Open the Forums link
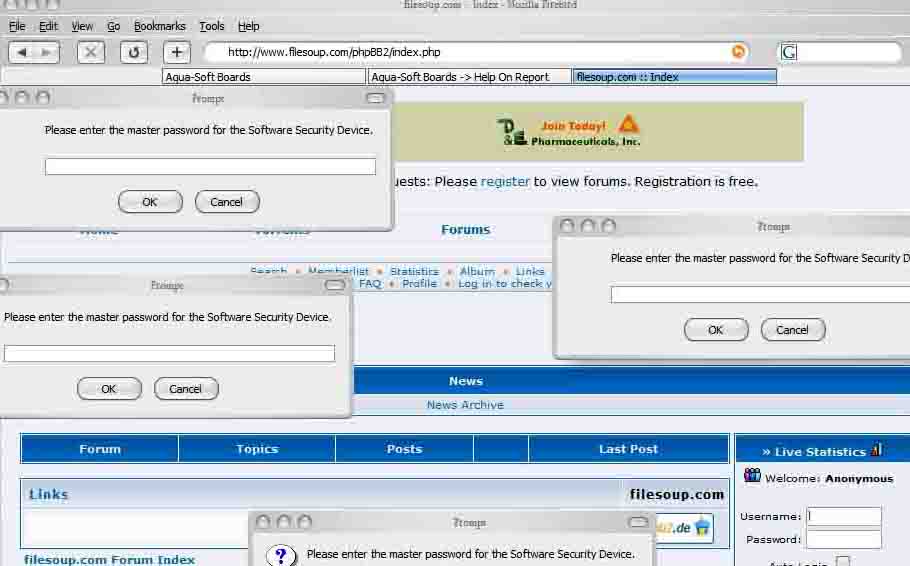The width and height of the screenshot is (910, 566). (x=465, y=229)
